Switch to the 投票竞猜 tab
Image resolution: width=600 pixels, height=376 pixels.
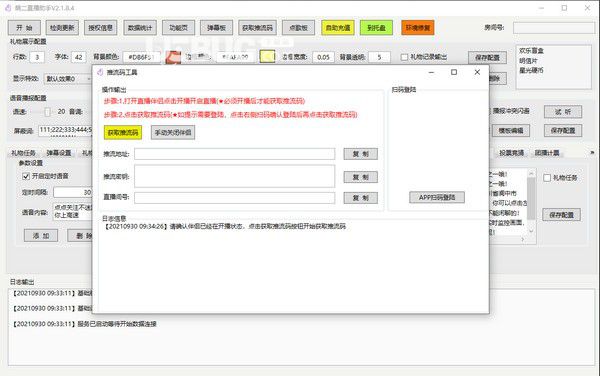[511, 153]
